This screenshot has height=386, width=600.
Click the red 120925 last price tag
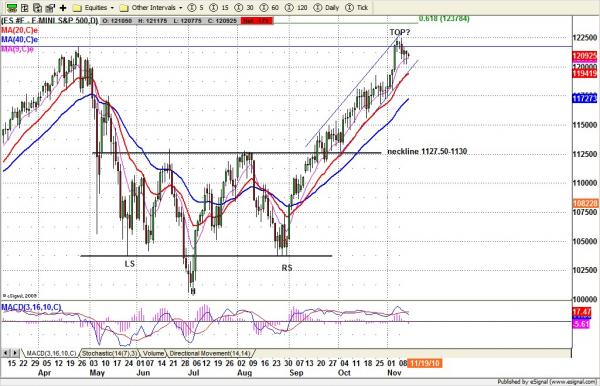click(584, 56)
